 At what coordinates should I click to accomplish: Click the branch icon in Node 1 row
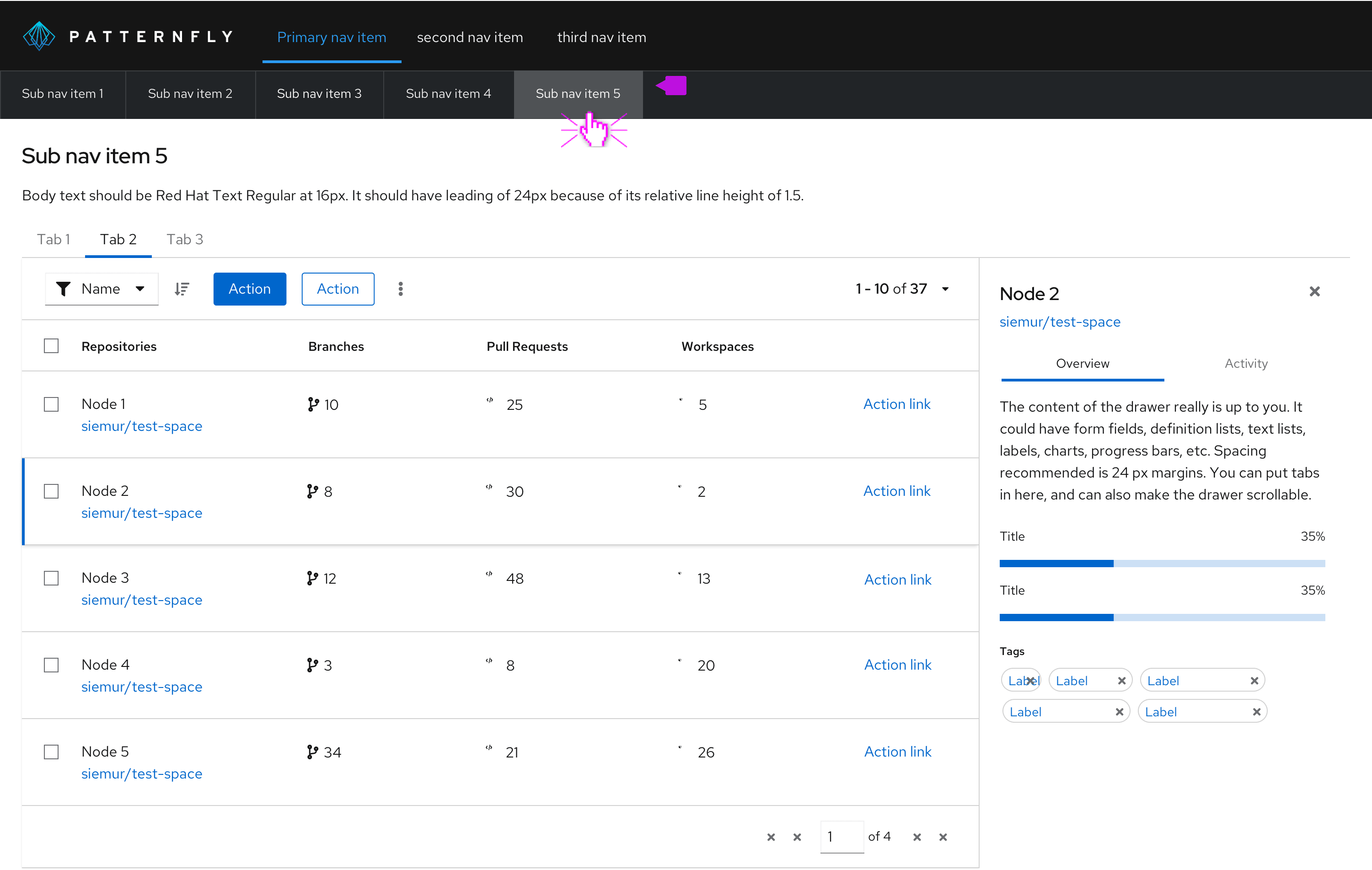coord(313,404)
